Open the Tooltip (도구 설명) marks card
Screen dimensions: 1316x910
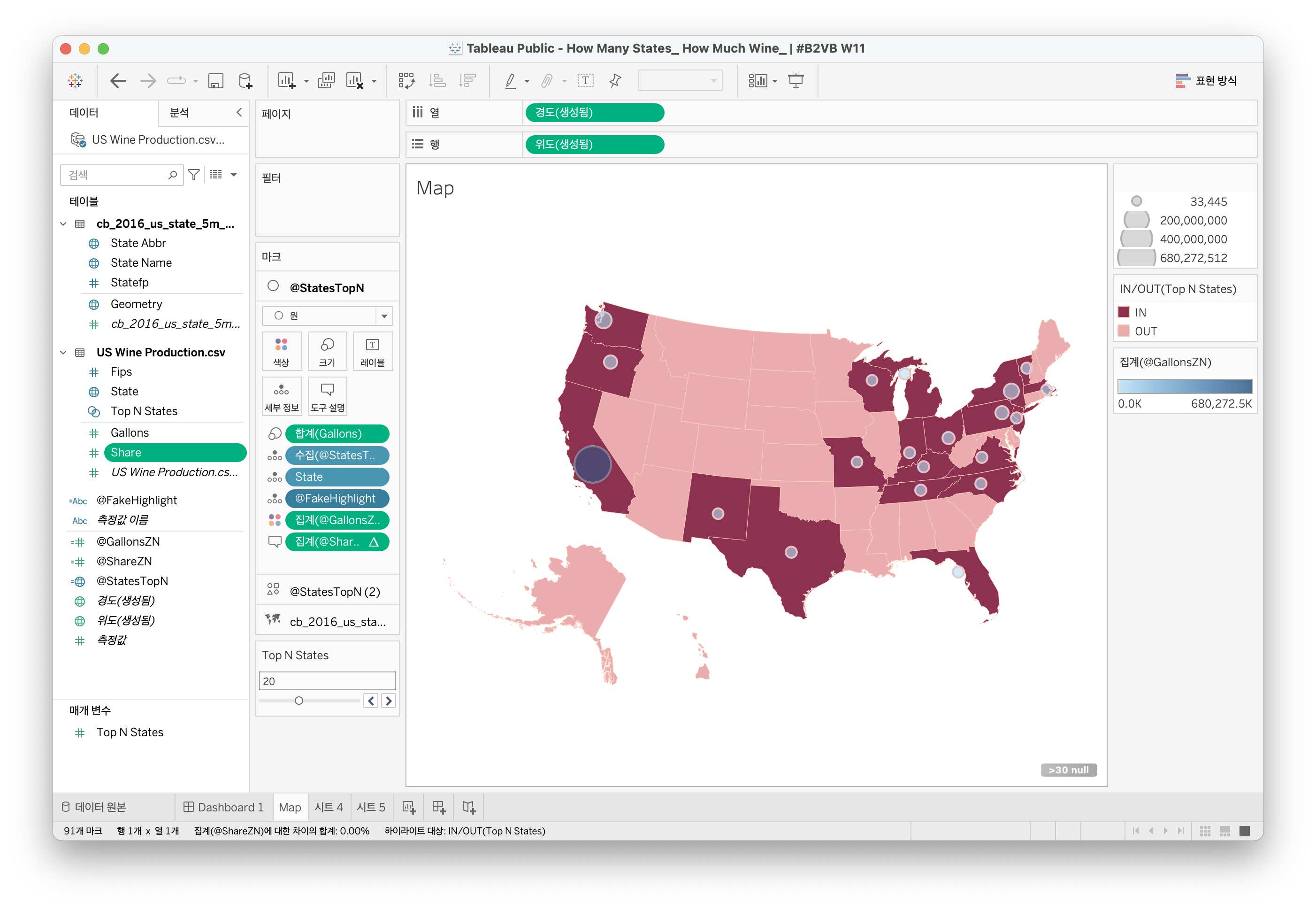pyautogui.click(x=327, y=397)
